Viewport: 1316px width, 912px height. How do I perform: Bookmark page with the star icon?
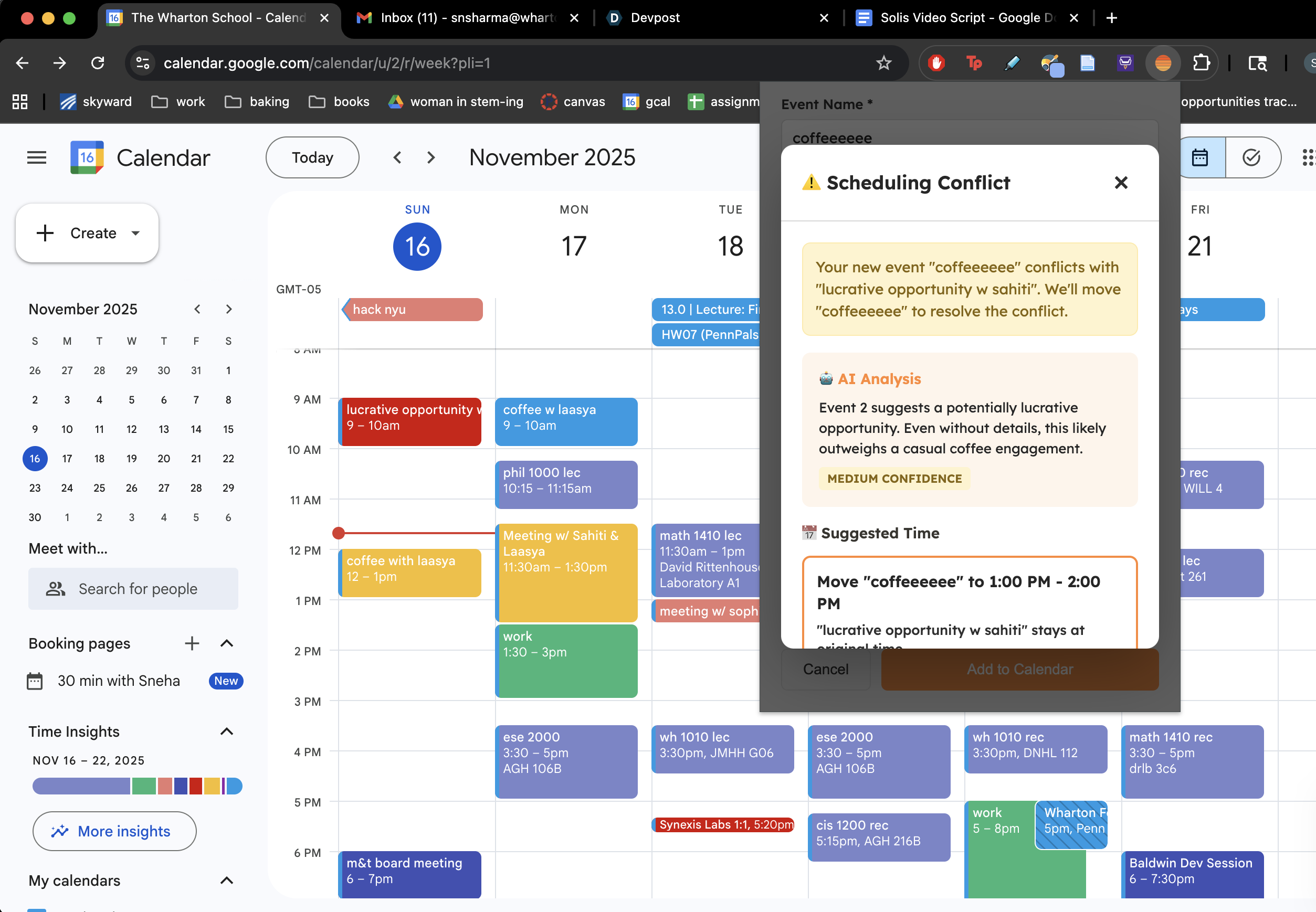point(884,63)
